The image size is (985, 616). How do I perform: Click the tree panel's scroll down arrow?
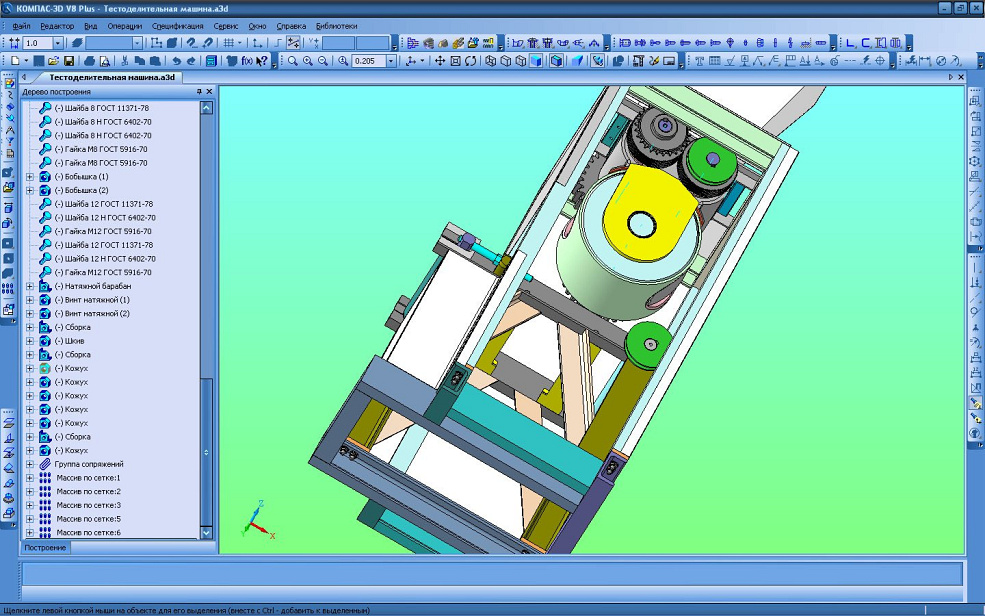[207, 533]
